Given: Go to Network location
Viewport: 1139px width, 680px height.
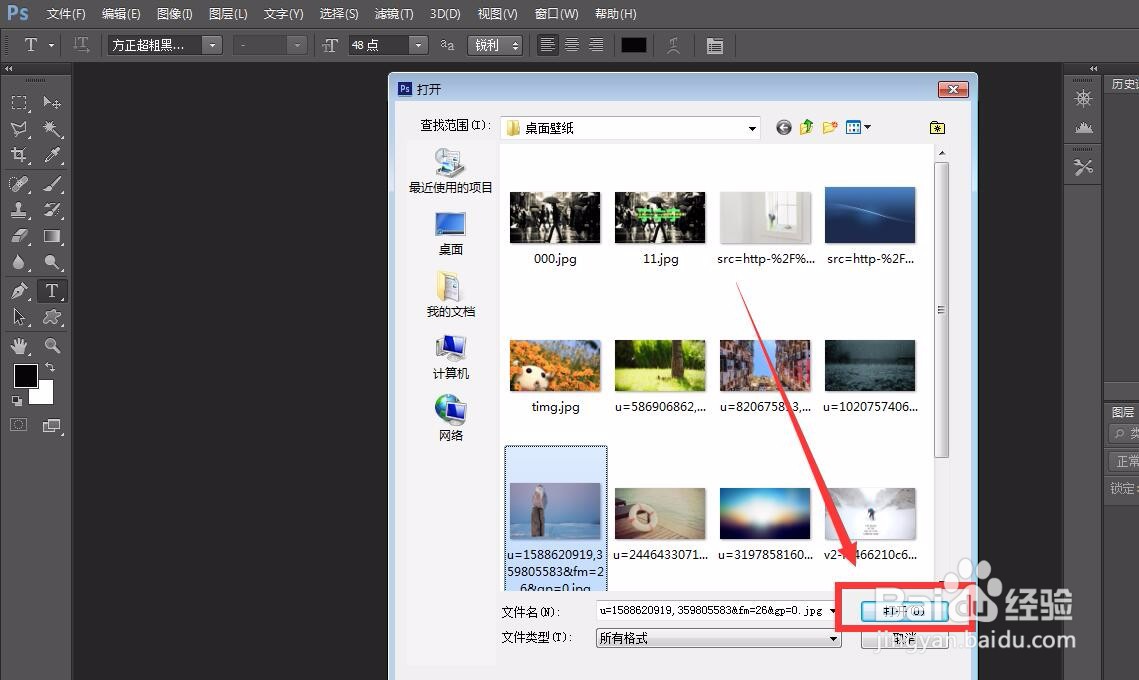Looking at the screenshot, I should tap(450, 419).
